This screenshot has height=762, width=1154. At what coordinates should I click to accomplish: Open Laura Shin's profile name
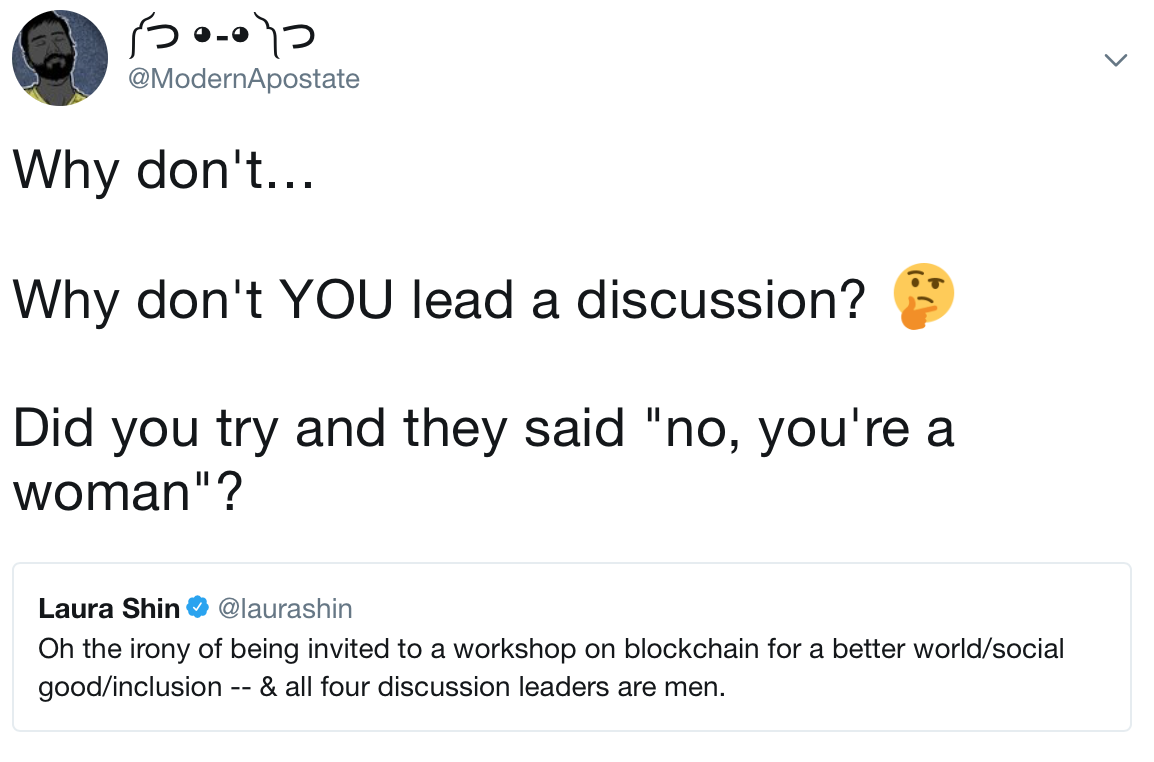(x=109, y=608)
